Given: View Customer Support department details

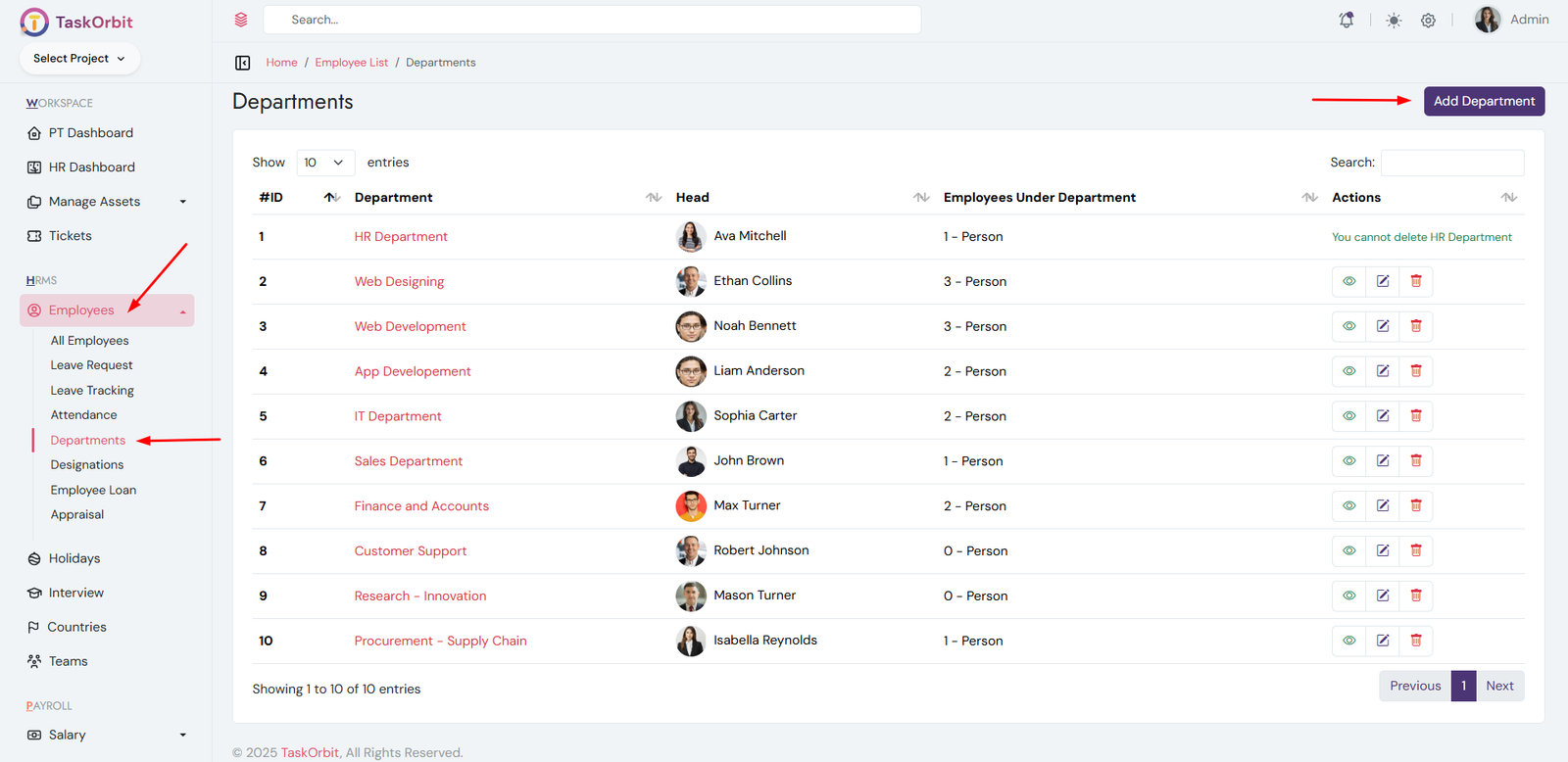Looking at the screenshot, I should coord(1349,551).
